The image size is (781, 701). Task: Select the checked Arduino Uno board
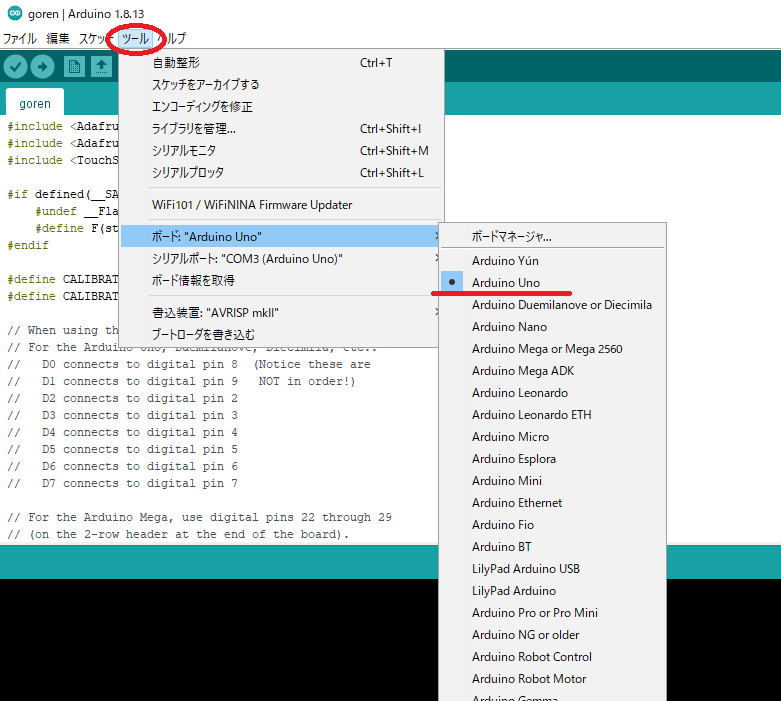point(553,282)
